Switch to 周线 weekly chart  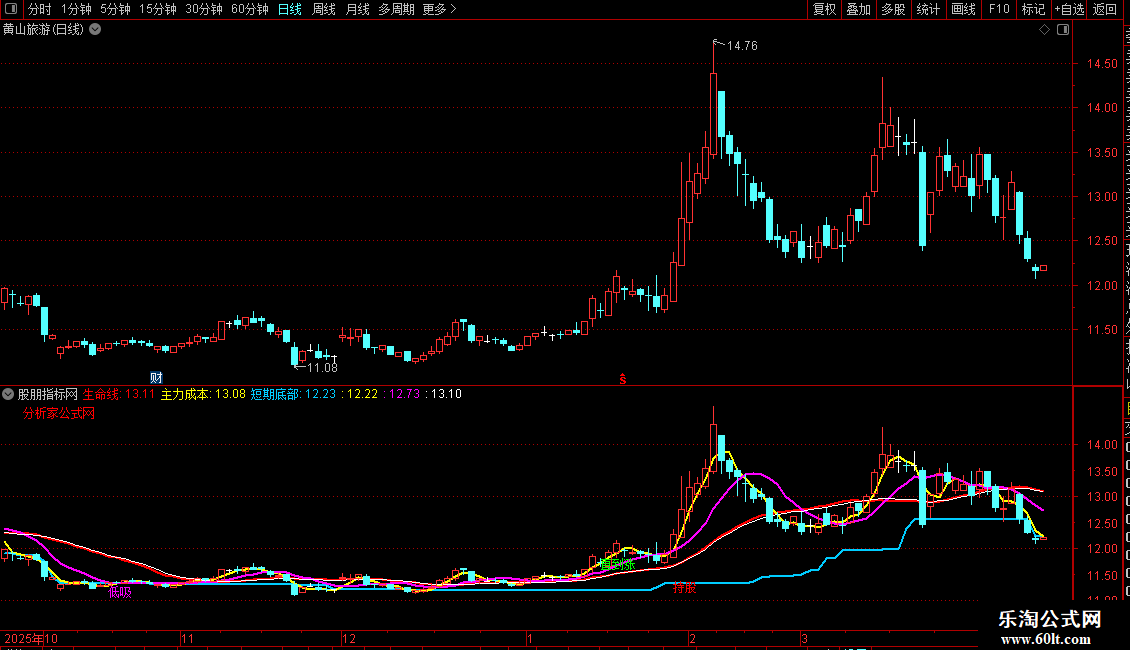[324, 9]
